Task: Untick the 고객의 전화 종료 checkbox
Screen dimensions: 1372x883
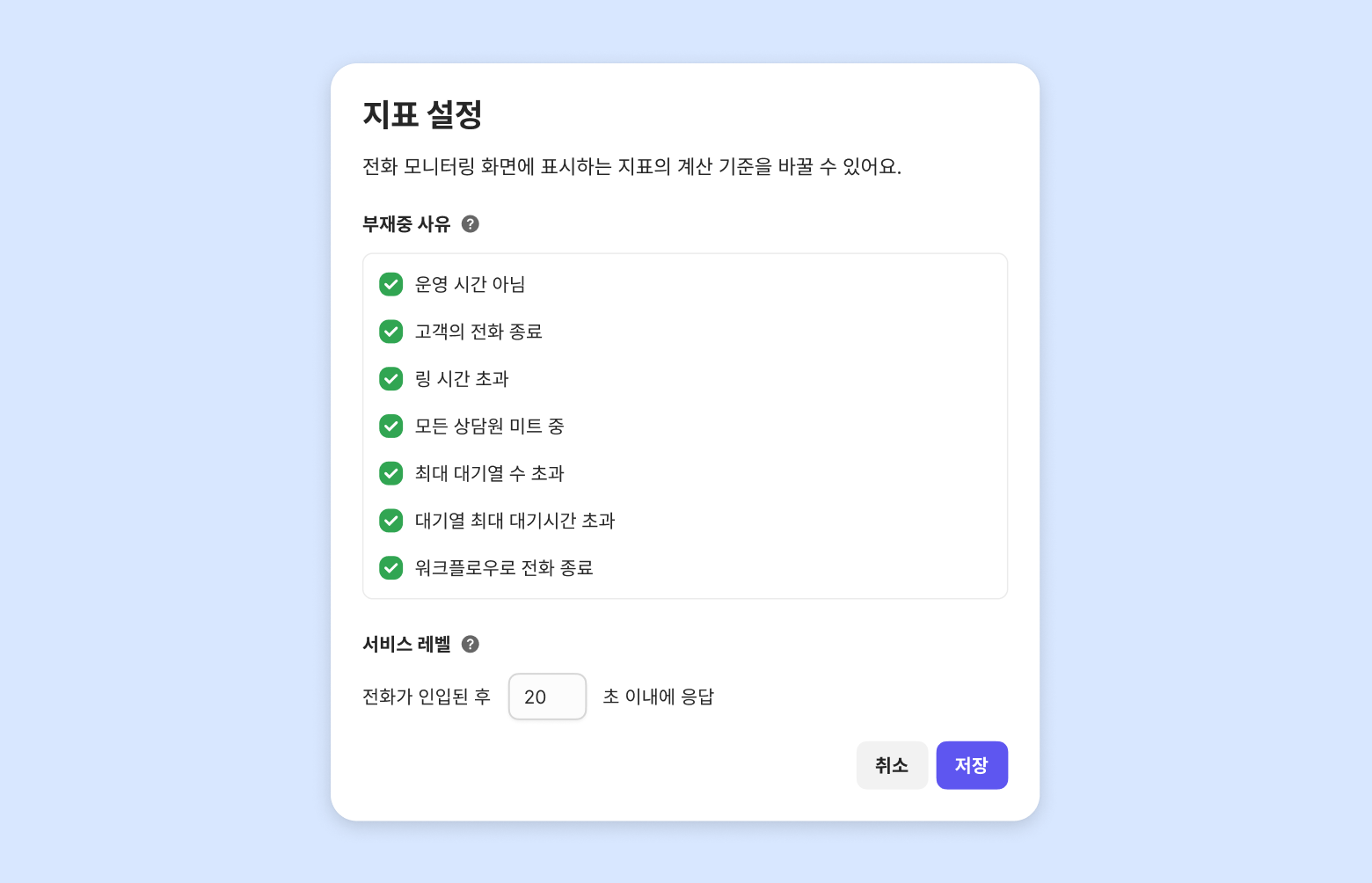Action: pyautogui.click(x=391, y=332)
